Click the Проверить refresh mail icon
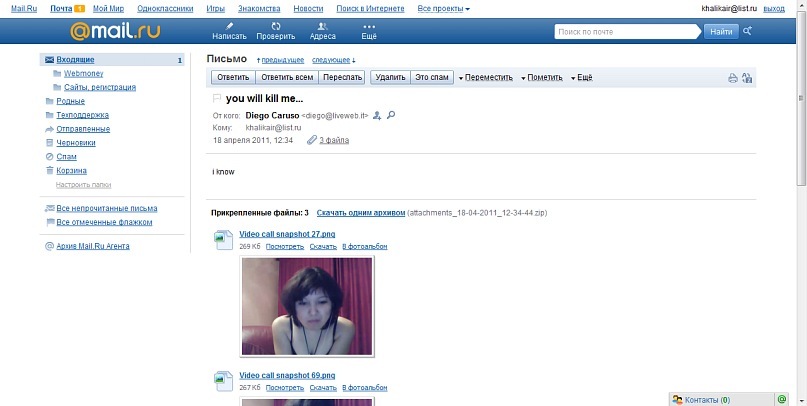Viewport: 807px width, 406px height. point(276,26)
